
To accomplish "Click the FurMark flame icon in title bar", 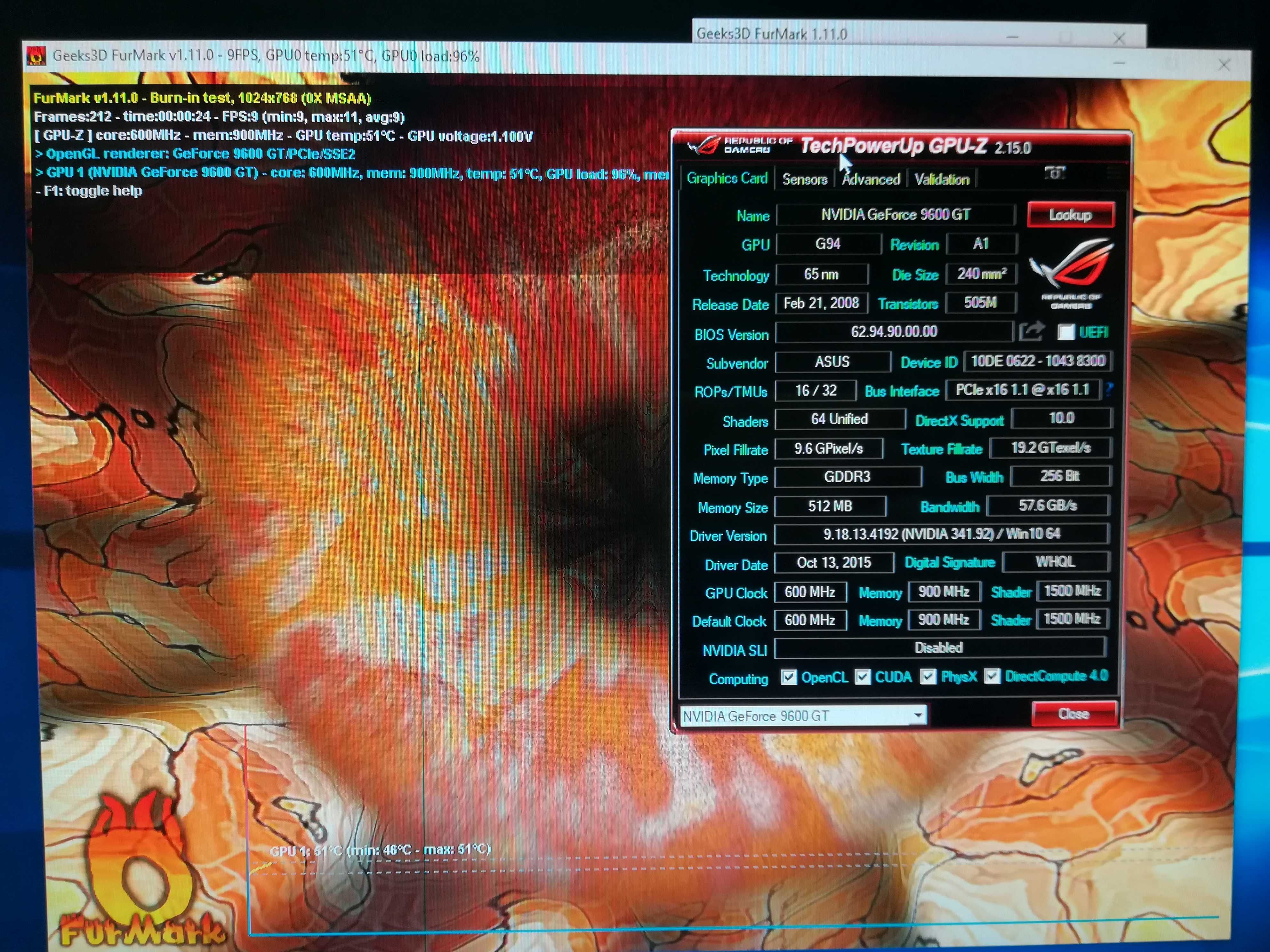I will pyautogui.click(x=36, y=56).
